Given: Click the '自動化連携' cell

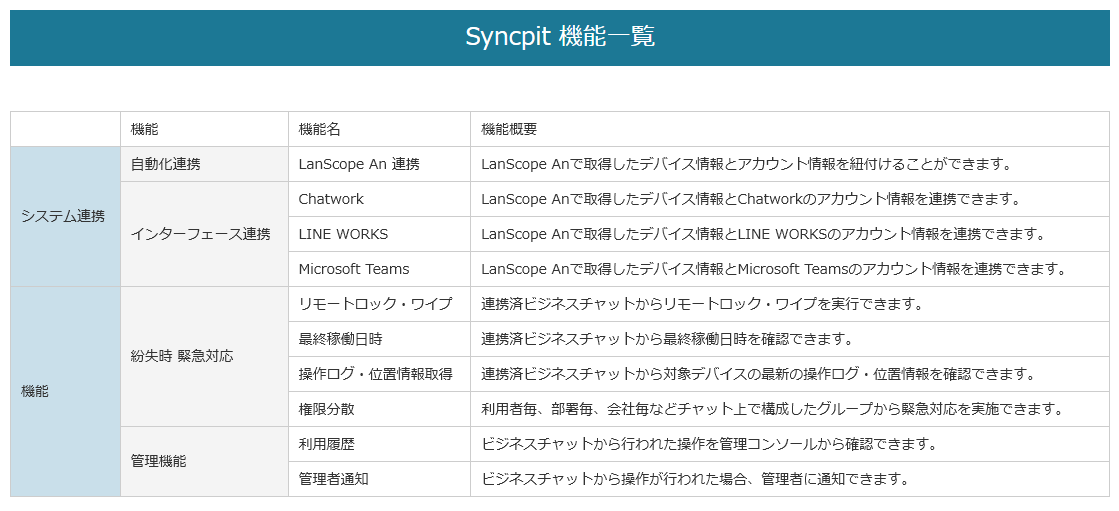Looking at the screenshot, I should click(x=204, y=164).
